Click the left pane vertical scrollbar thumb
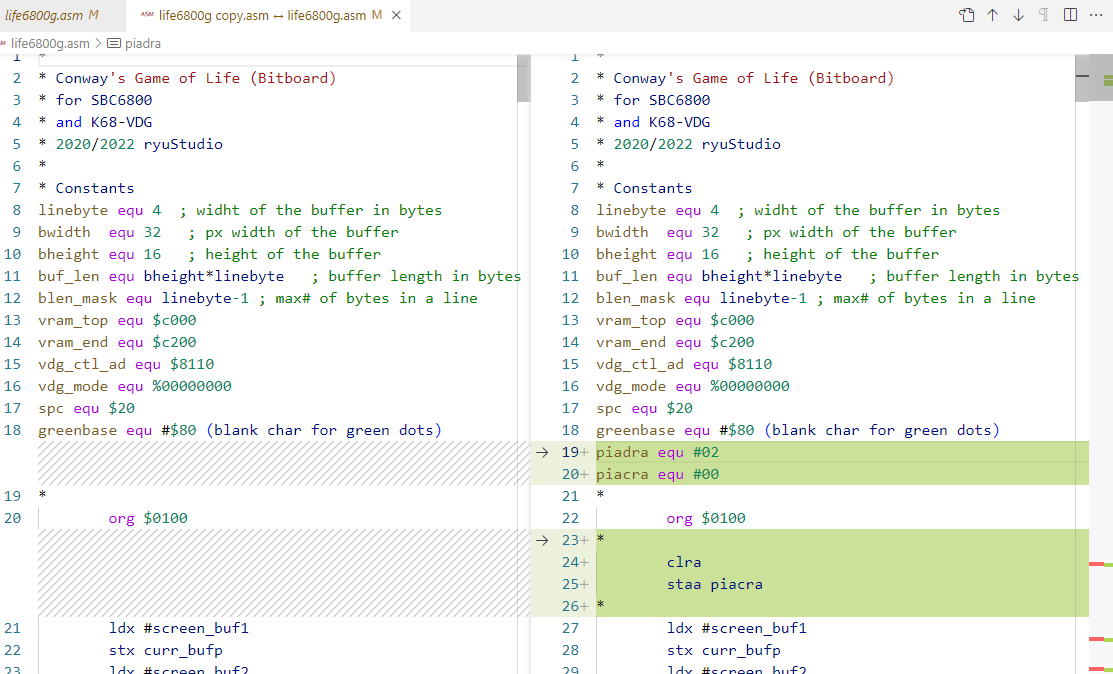 [523, 80]
